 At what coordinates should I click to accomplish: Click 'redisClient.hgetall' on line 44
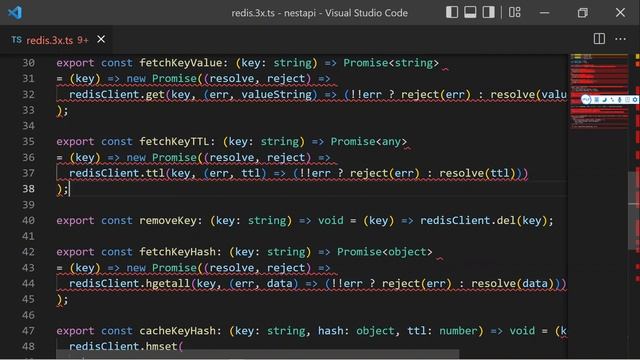pos(129,284)
